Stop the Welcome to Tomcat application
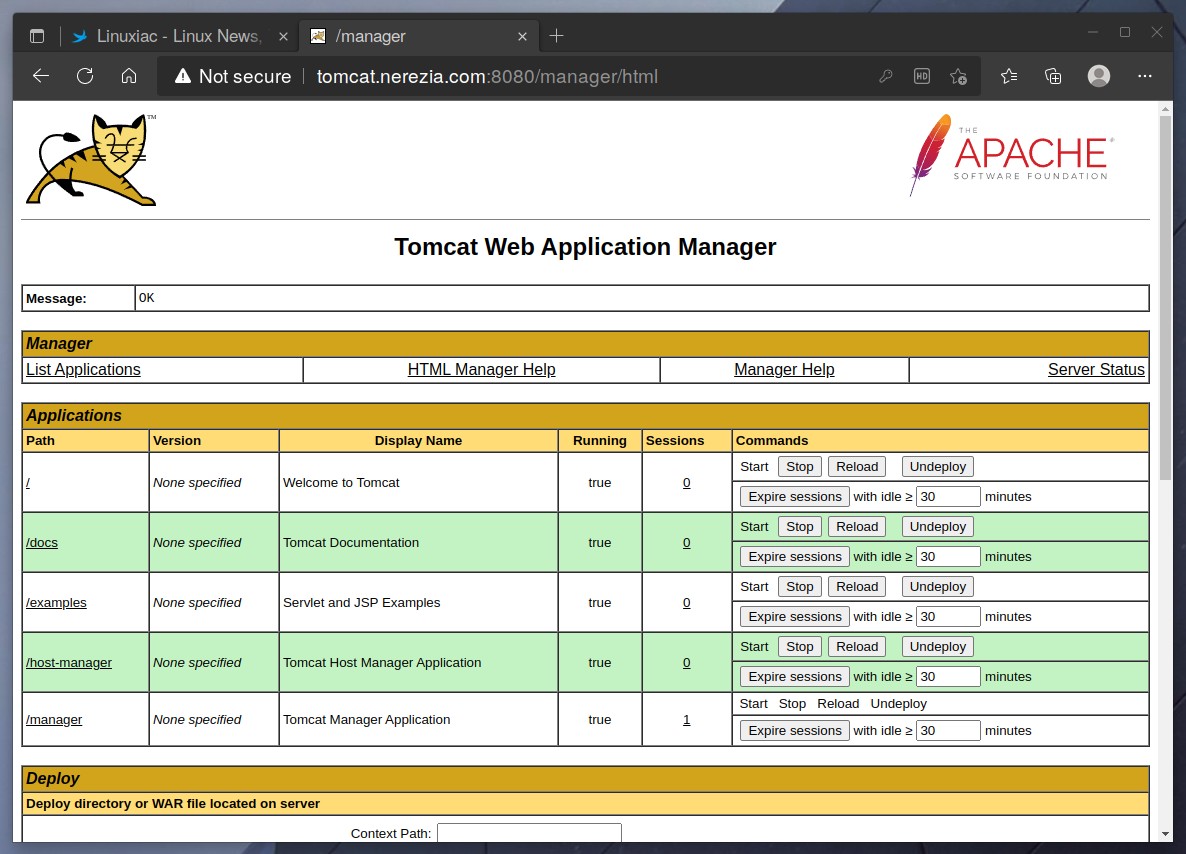The width and height of the screenshot is (1186, 854). tap(799, 467)
